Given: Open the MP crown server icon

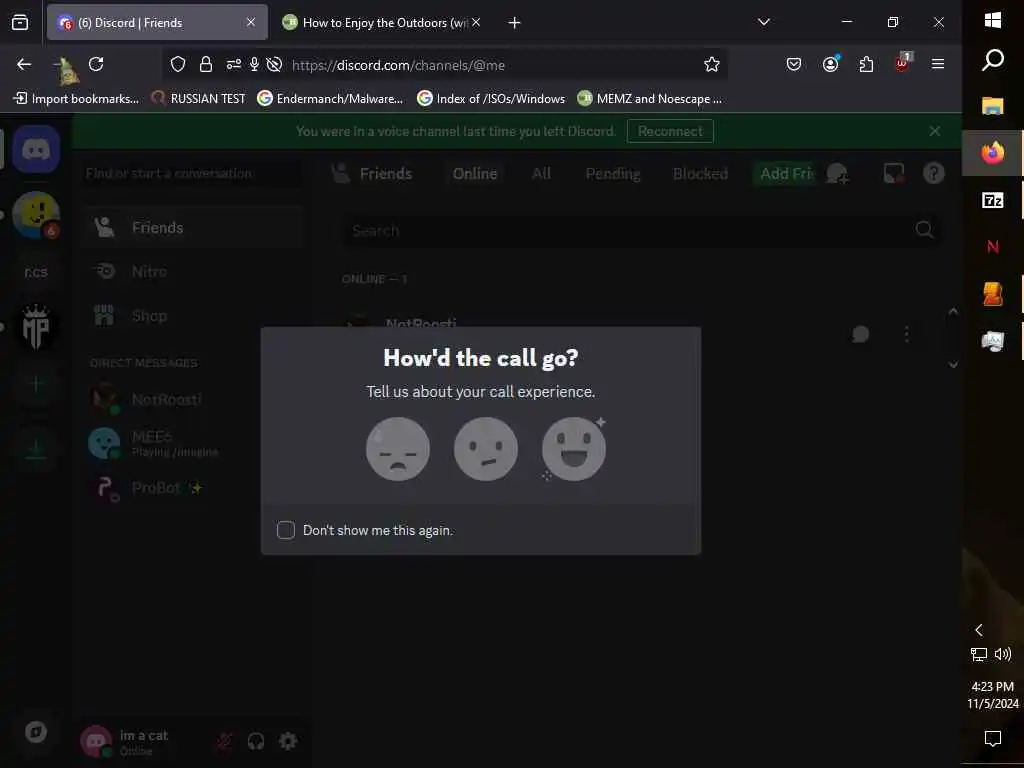Looking at the screenshot, I should click(36, 327).
